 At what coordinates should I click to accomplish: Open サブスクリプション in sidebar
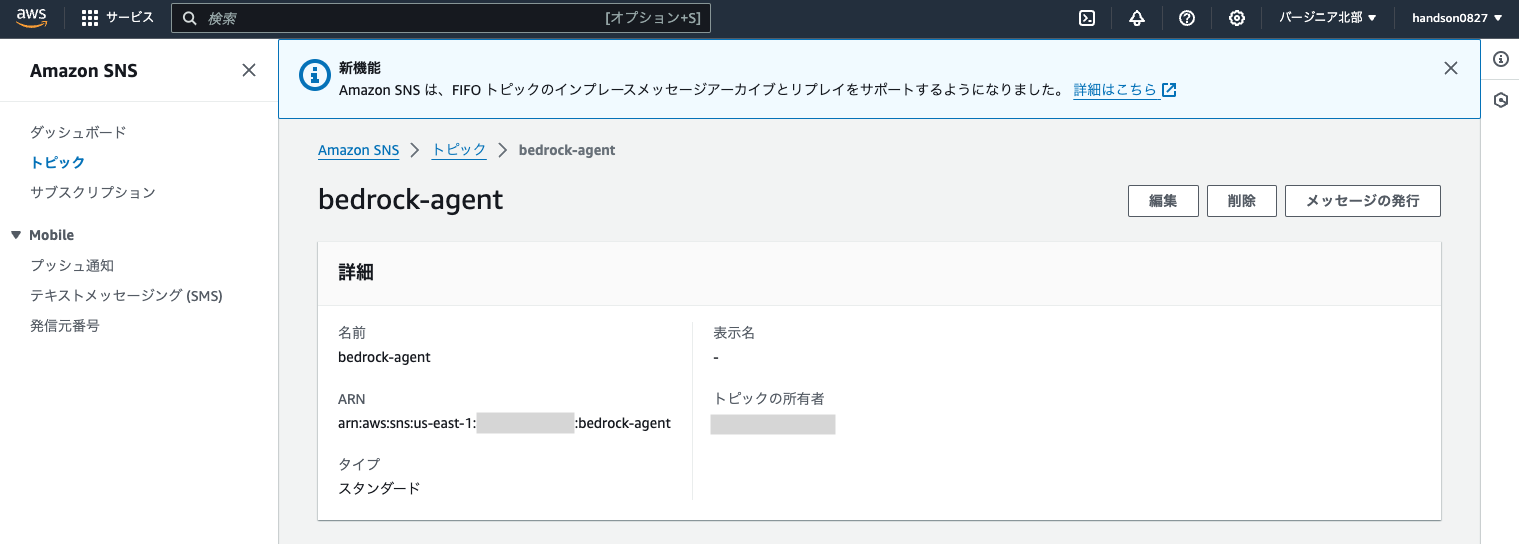93,192
